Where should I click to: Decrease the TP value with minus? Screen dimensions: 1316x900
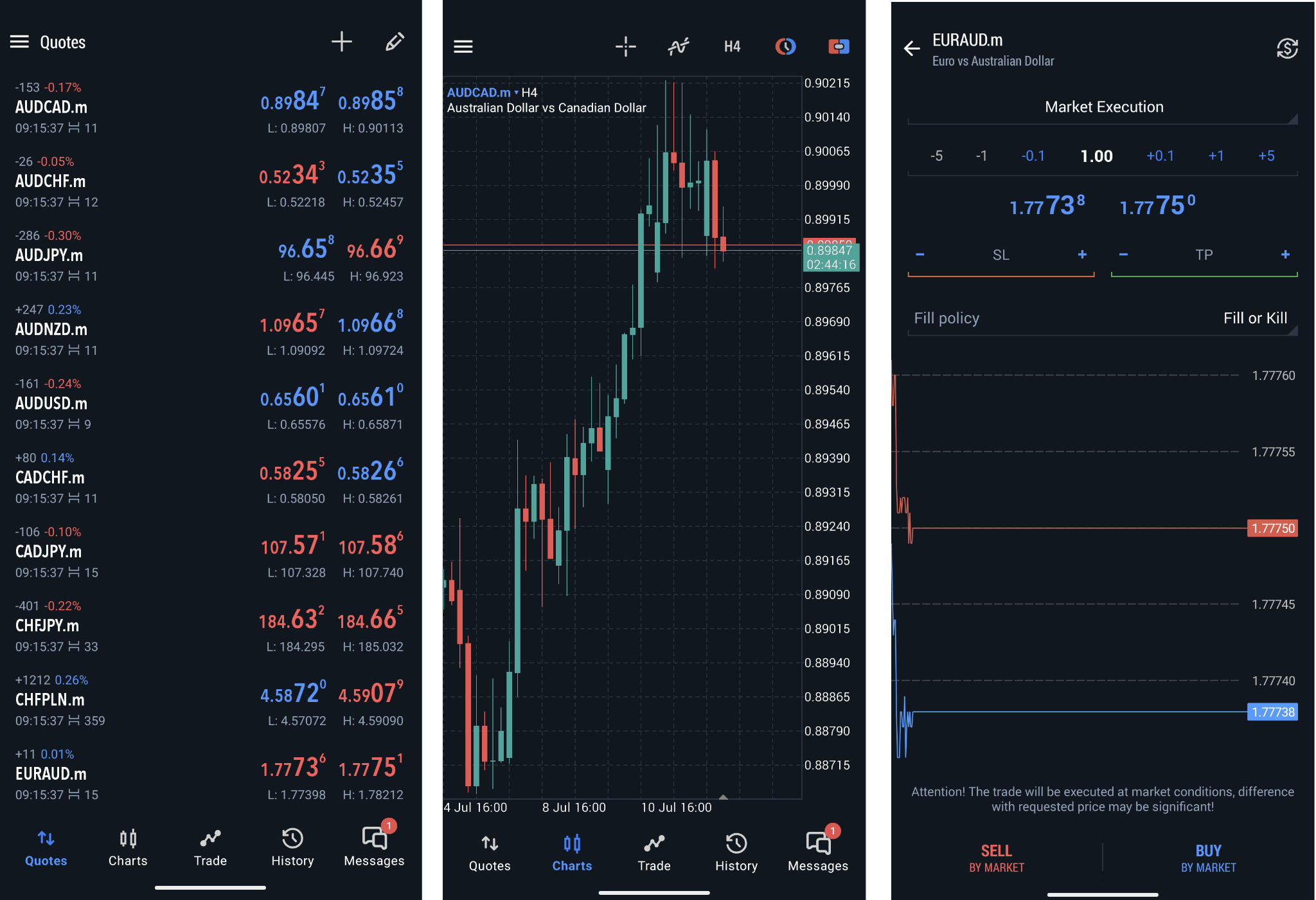[x=1123, y=255]
